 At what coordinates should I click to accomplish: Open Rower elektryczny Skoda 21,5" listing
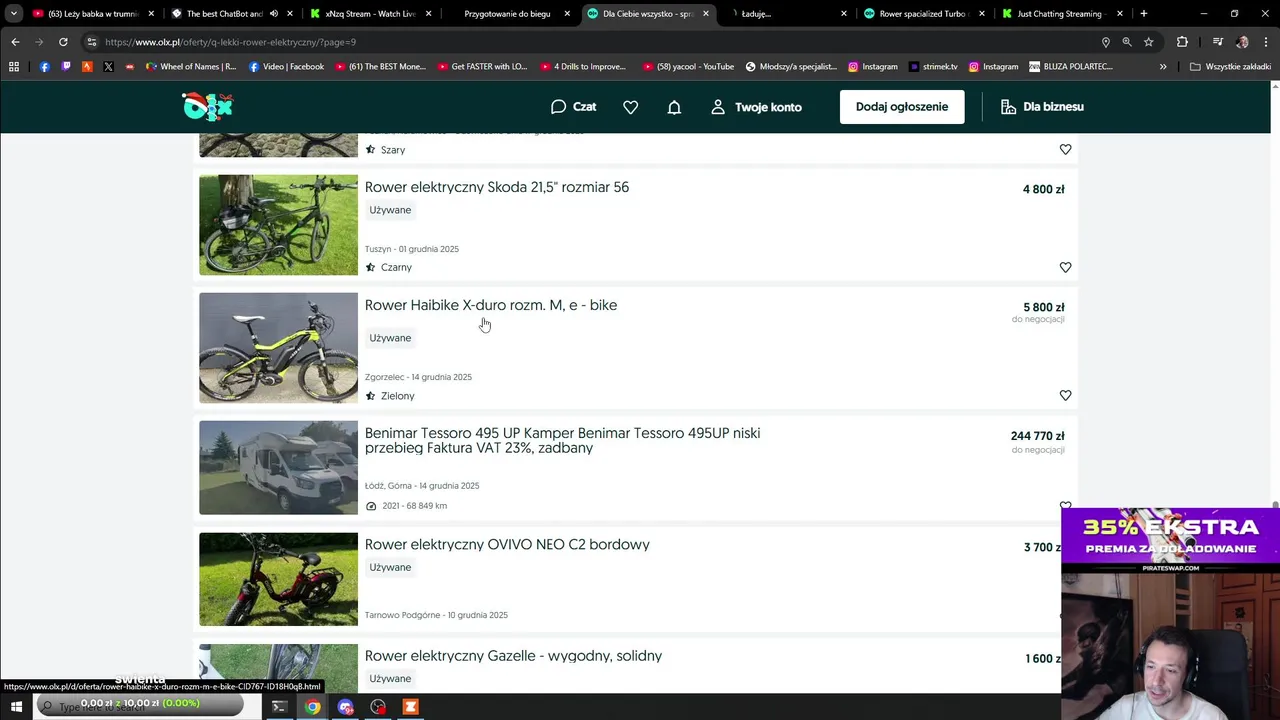tap(497, 187)
